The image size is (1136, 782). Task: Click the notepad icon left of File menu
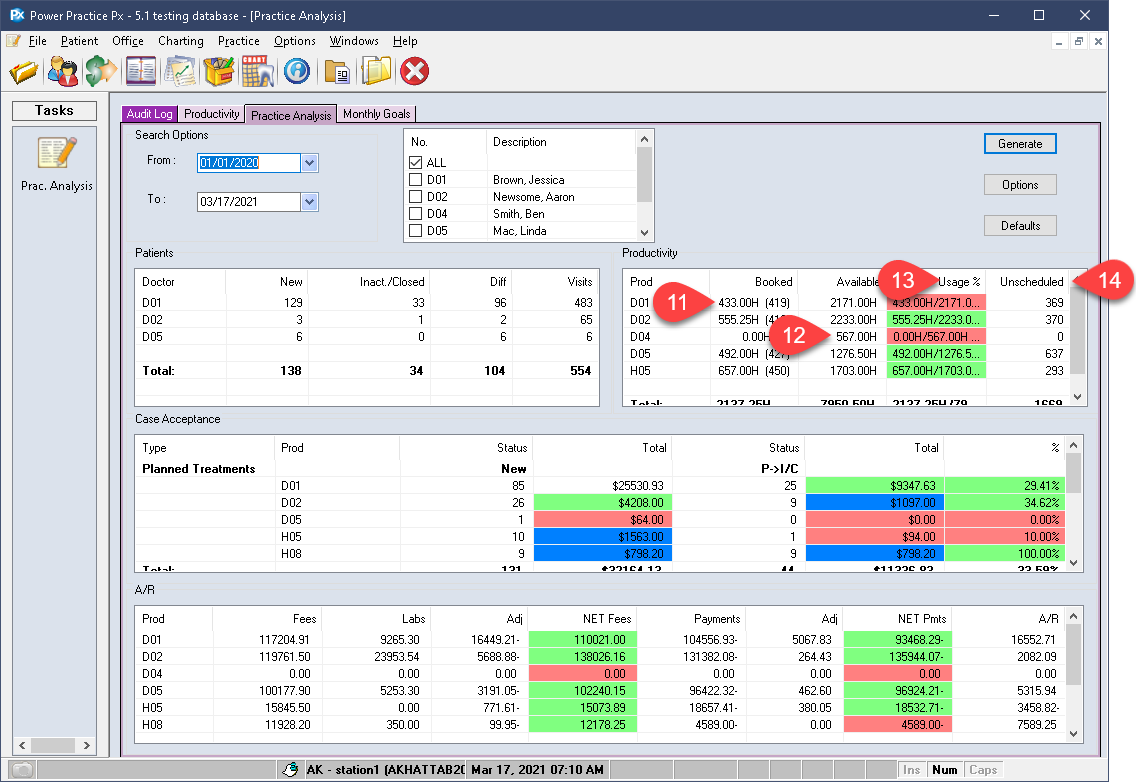pyautogui.click(x=13, y=41)
